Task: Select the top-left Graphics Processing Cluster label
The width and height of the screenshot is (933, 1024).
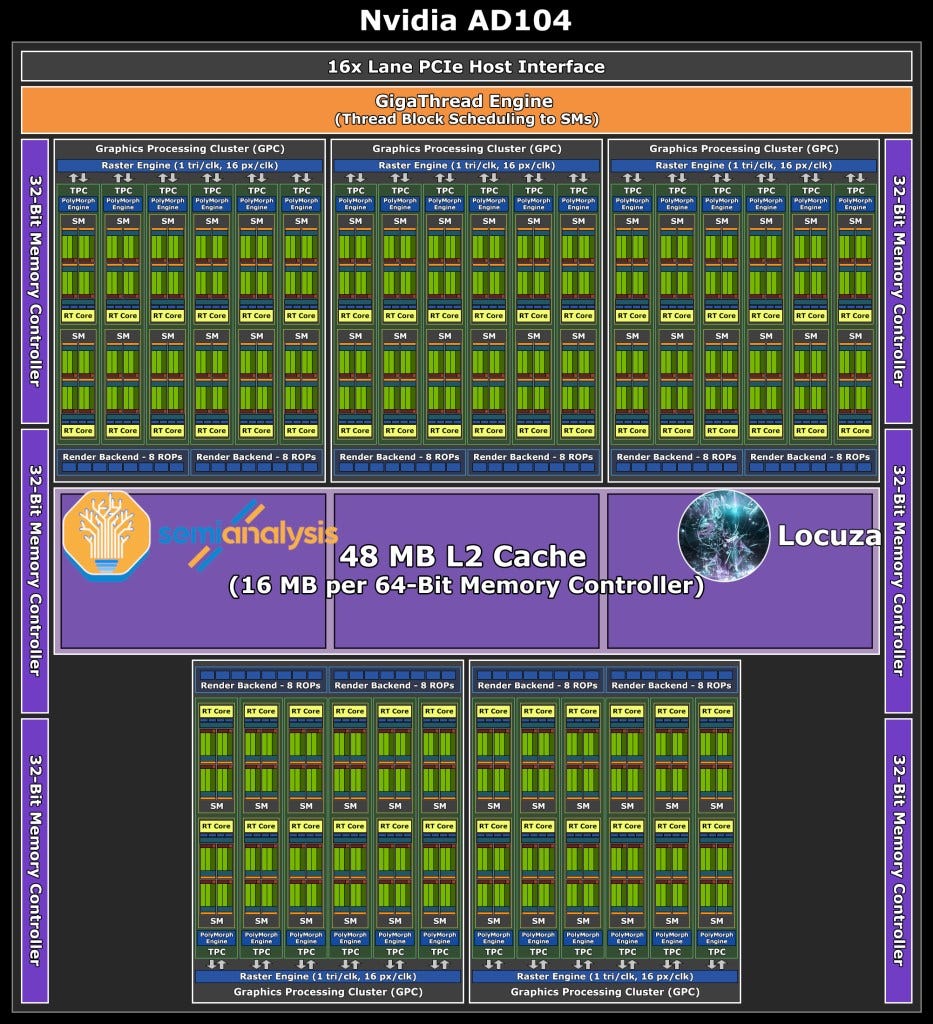Action: (x=190, y=149)
